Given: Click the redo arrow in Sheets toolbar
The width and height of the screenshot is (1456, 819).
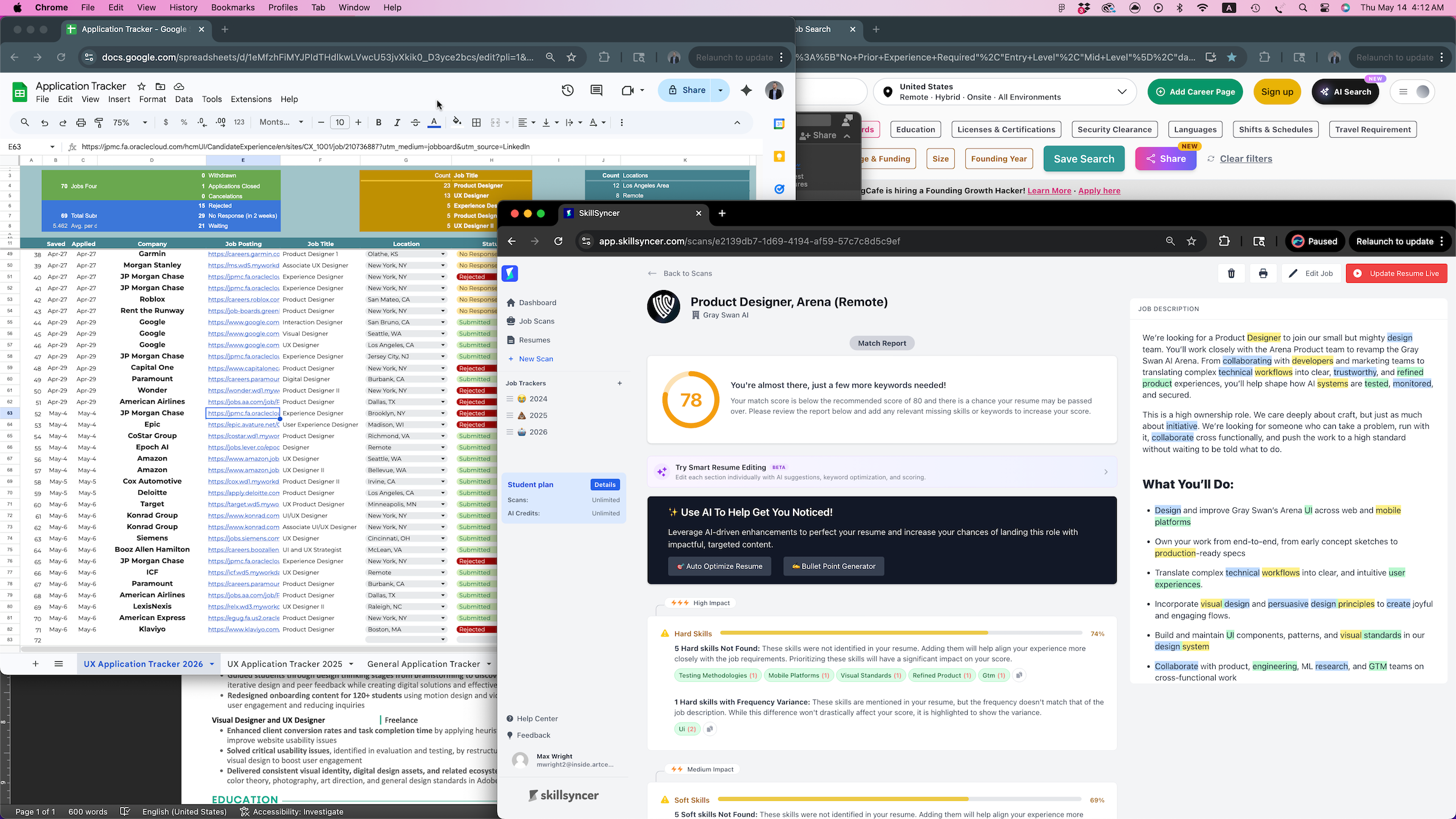Looking at the screenshot, I should [x=62, y=123].
